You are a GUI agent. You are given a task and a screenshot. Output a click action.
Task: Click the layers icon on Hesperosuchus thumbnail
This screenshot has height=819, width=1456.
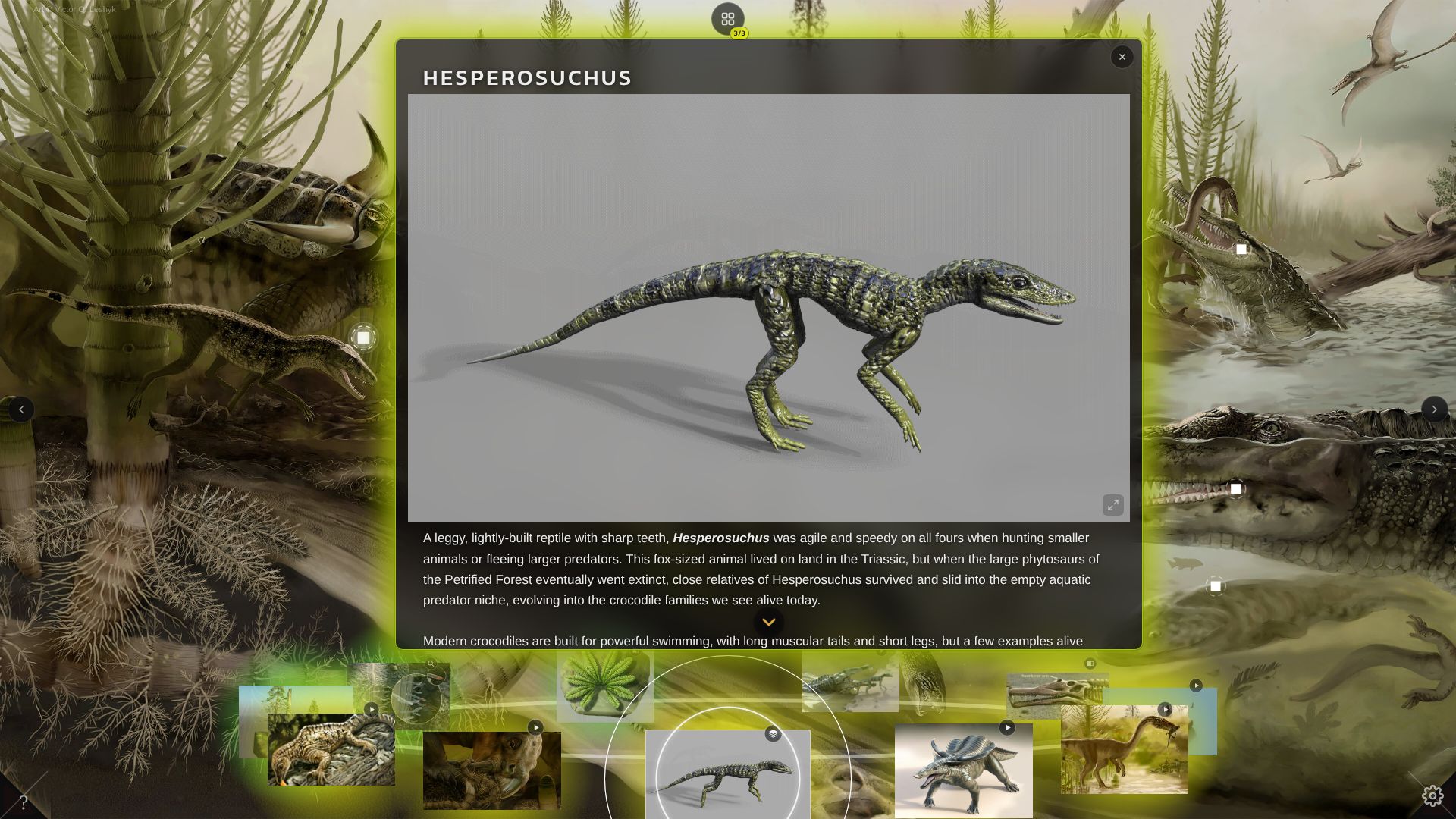773,733
